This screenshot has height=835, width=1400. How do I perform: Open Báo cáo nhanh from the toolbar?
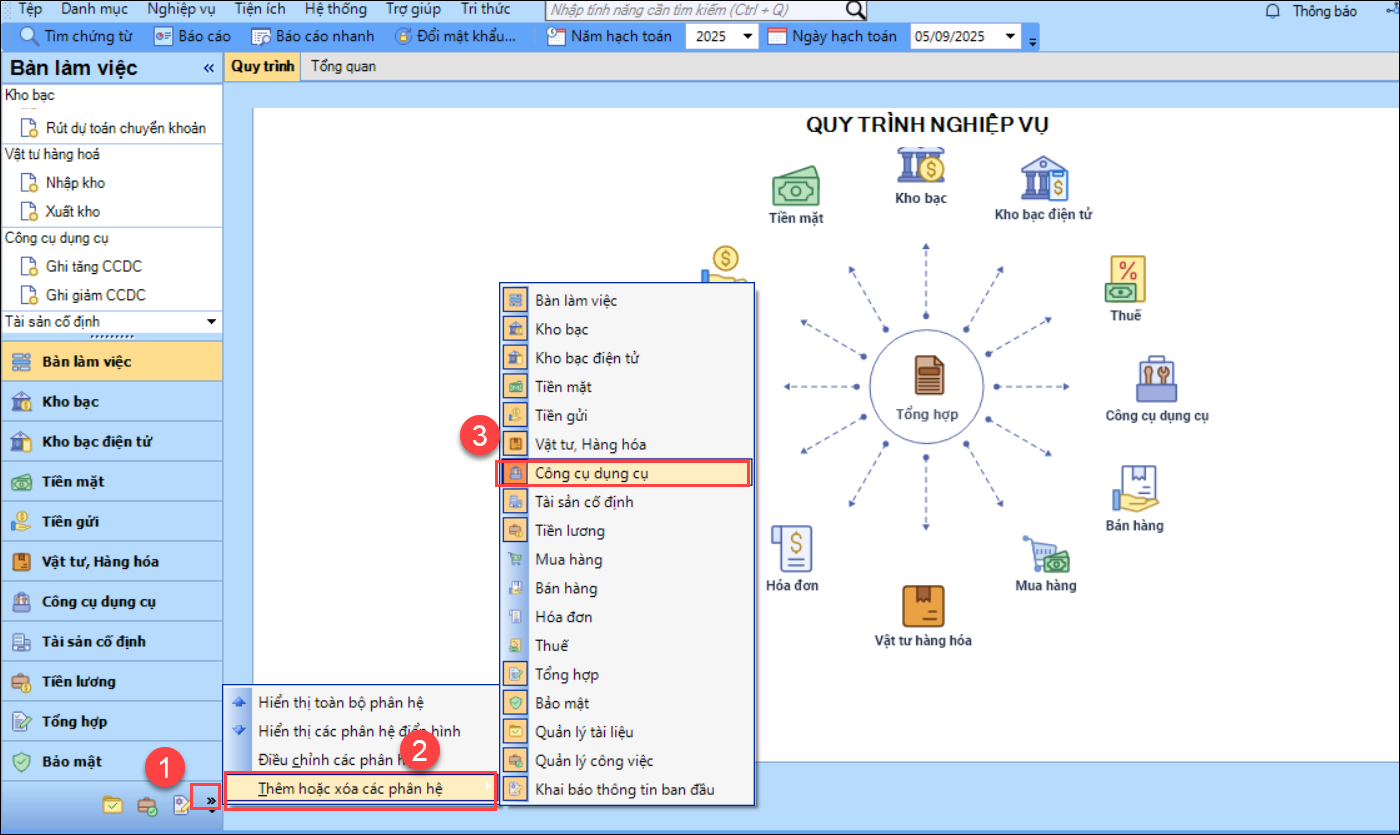pyautogui.click(x=312, y=37)
